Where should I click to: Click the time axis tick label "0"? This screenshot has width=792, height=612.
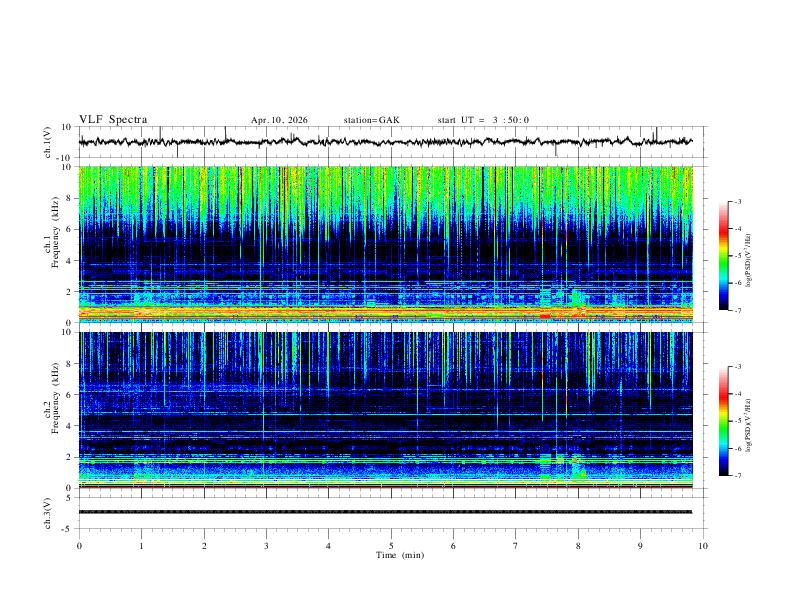79,546
